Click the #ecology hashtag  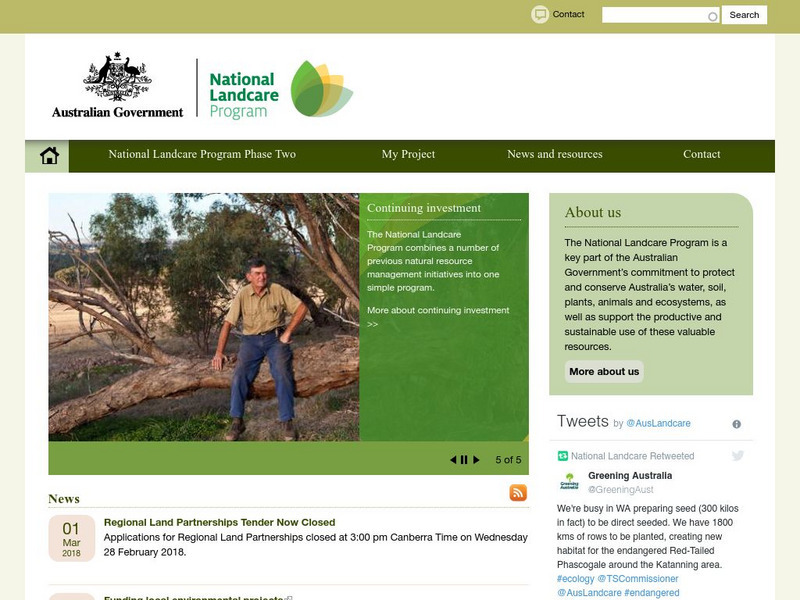tap(576, 579)
